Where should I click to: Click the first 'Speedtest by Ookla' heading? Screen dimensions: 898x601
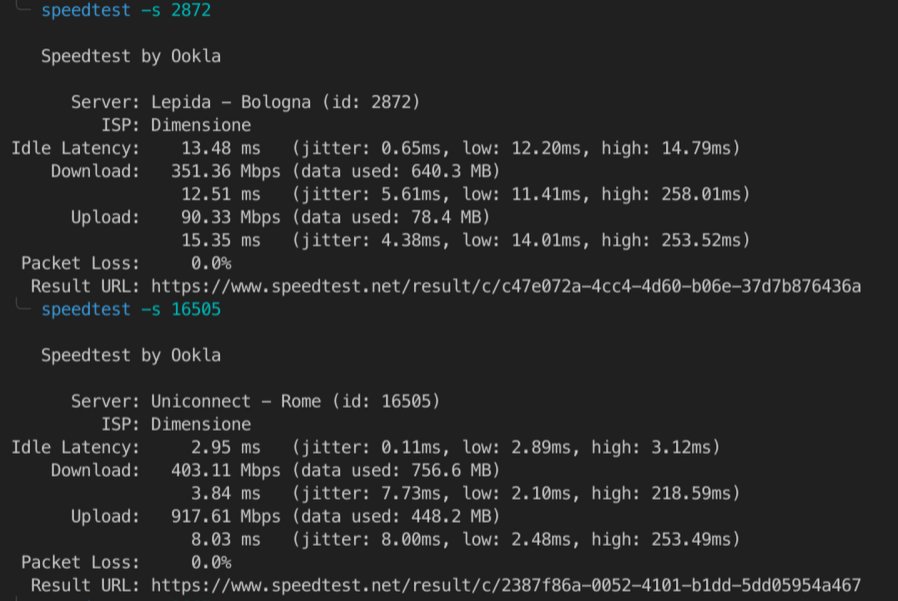tap(131, 57)
